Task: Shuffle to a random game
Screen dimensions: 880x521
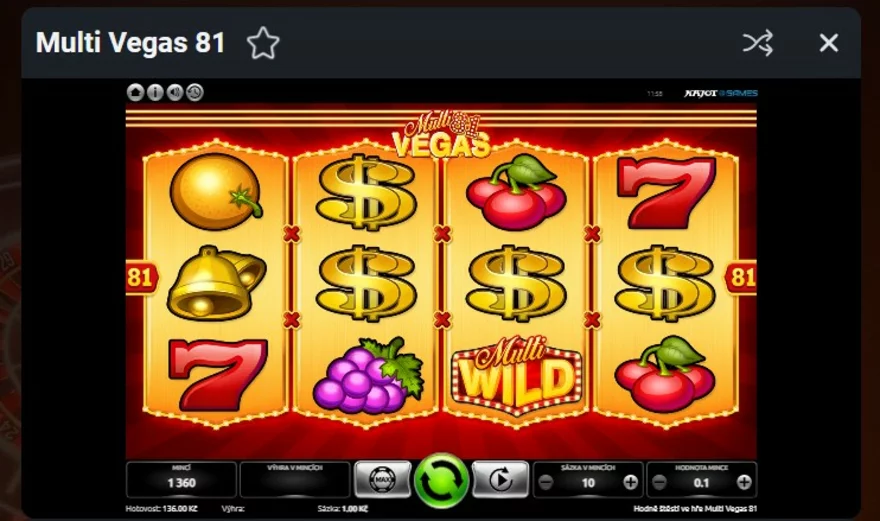Action: tap(758, 43)
